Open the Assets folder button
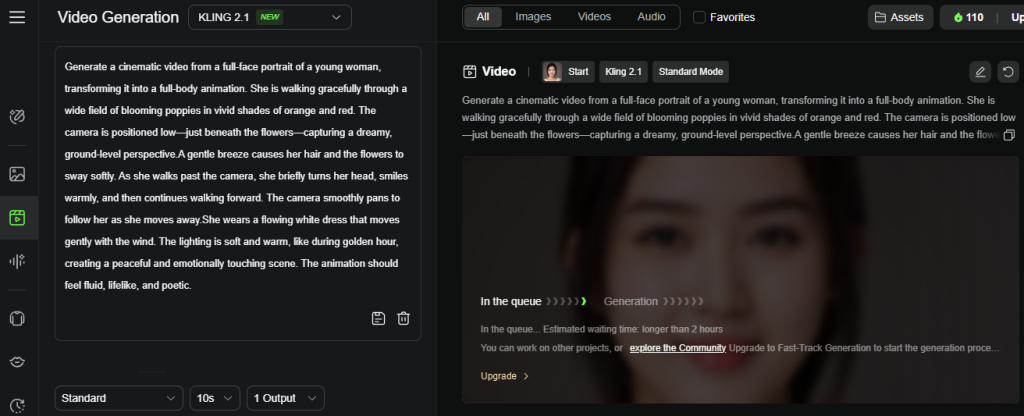Screen dimensions: 1024x416 [x=900, y=17]
